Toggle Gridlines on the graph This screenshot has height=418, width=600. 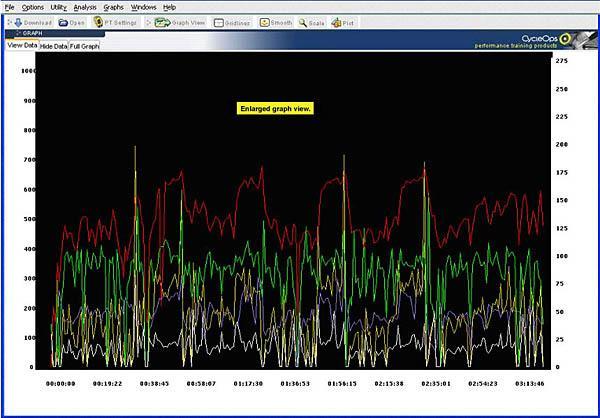tap(232, 21)
